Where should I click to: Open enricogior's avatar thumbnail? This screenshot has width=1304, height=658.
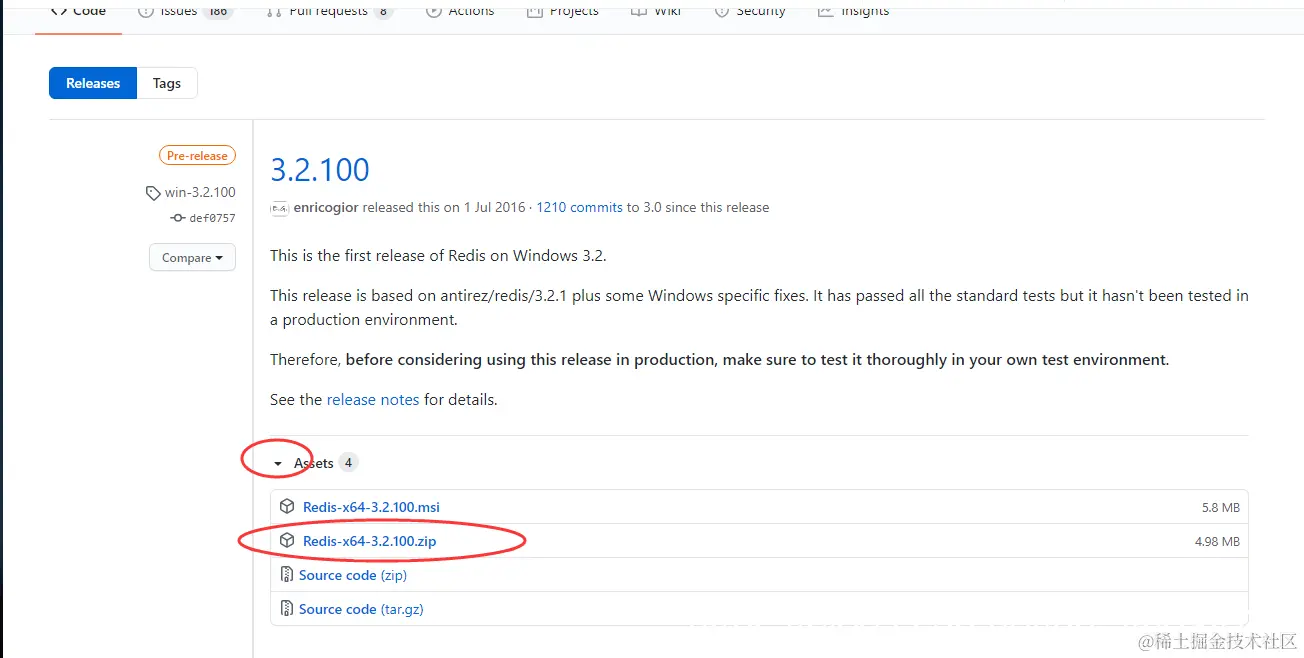tap(279, 208)
